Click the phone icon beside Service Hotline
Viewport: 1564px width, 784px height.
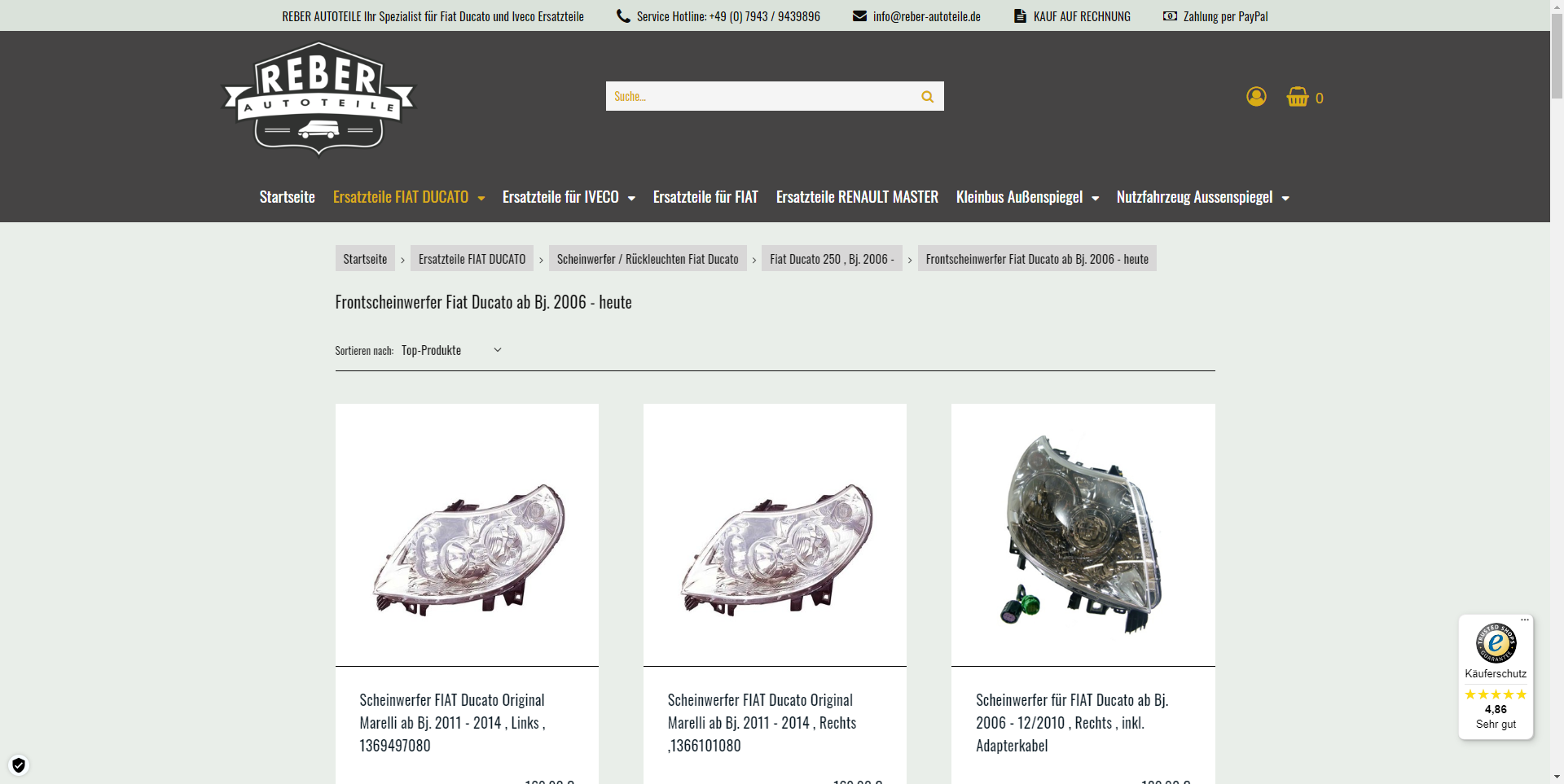(623, 15)
